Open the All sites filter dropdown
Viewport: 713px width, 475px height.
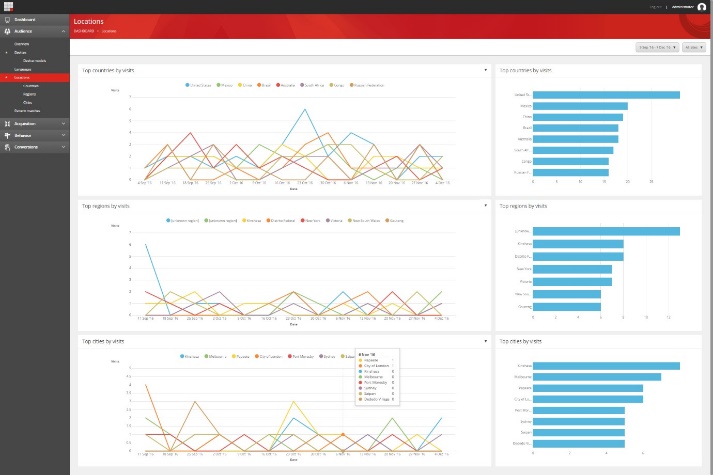click(x=694, y=47)
